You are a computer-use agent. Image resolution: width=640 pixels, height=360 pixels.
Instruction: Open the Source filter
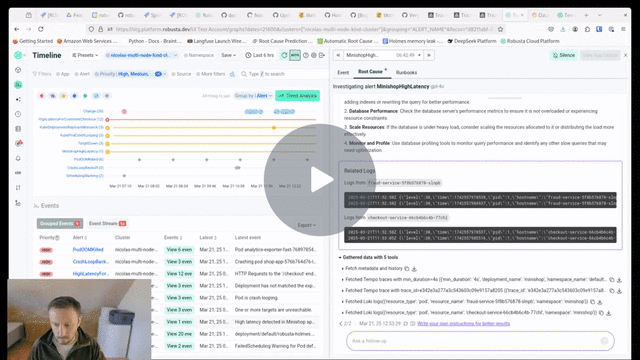(x=181, y=74)
